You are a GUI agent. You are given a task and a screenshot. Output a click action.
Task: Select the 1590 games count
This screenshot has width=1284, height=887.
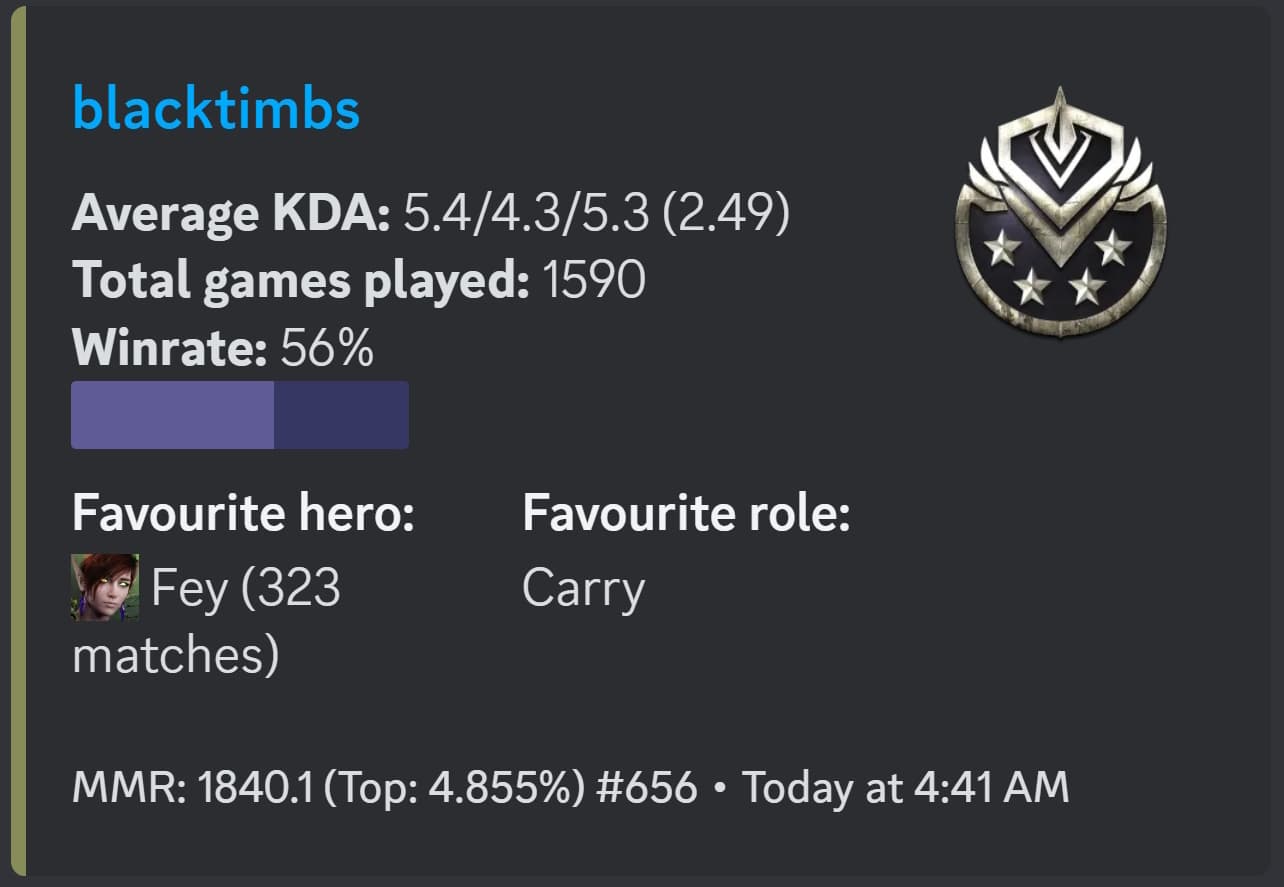pyautogui.click(x=594, y=281)
